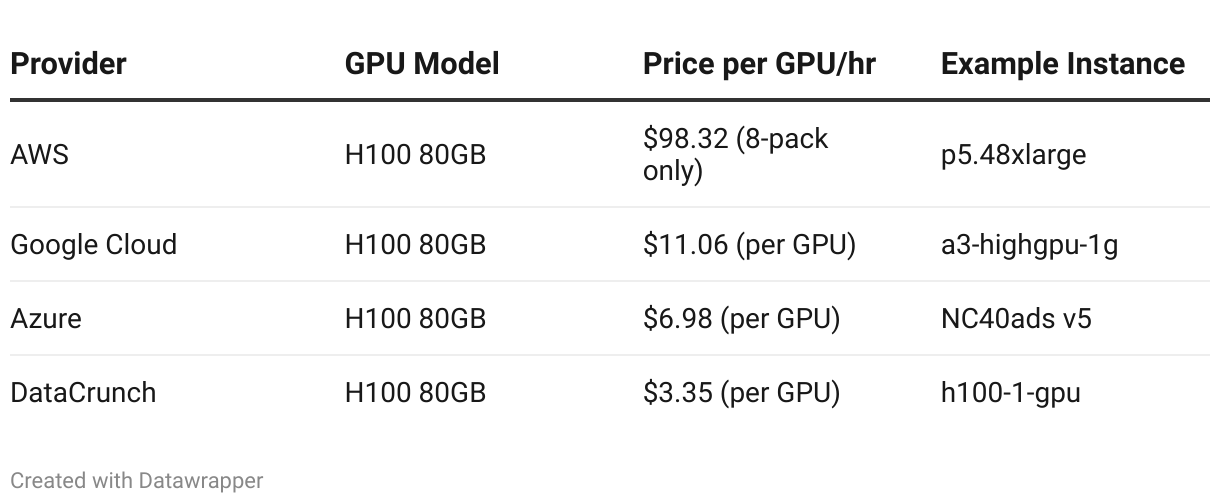
Task: Click the Example Instance column header
Action: (1062, 64)
